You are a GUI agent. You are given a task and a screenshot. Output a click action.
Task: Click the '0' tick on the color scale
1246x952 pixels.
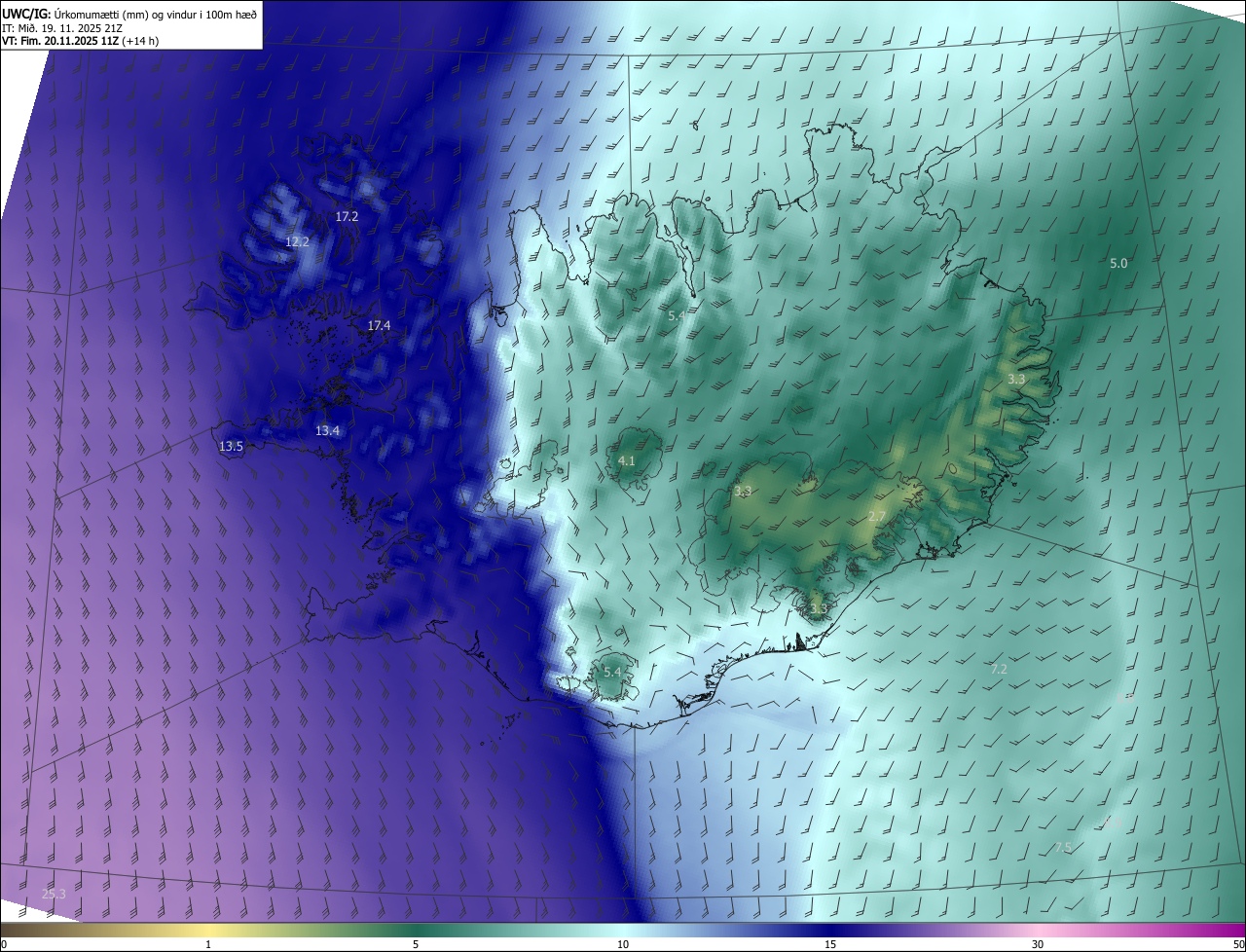point(4,945)
